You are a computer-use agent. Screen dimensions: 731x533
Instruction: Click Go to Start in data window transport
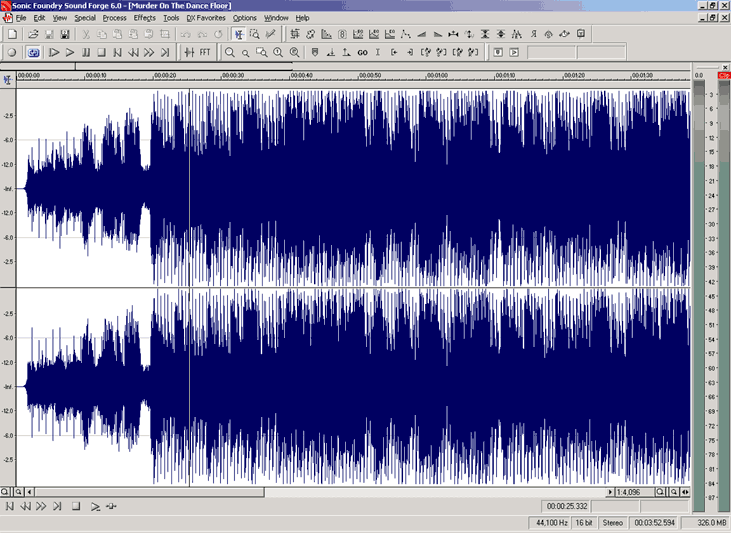(x=9, y=506)
